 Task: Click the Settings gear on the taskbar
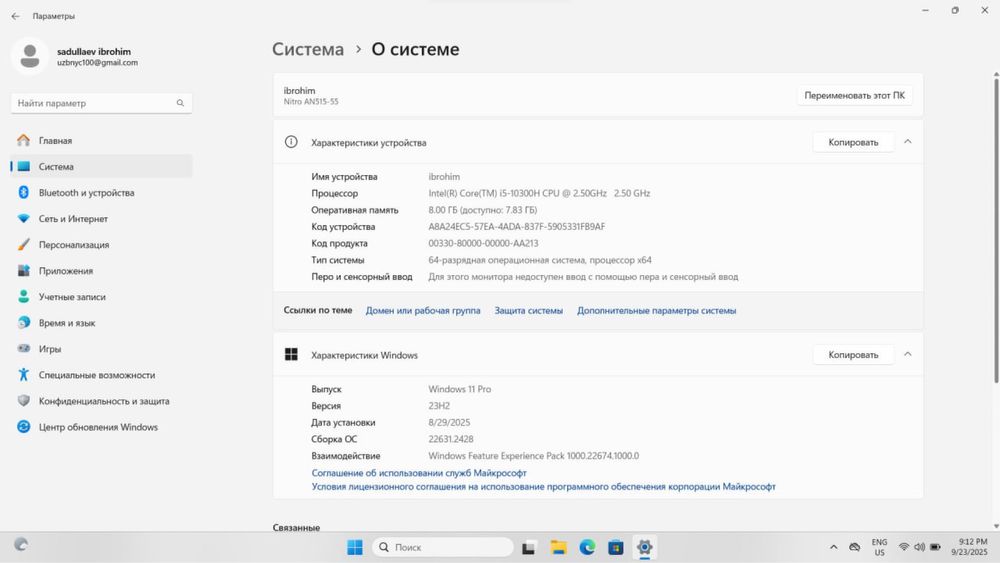click(x=644, y=547)
